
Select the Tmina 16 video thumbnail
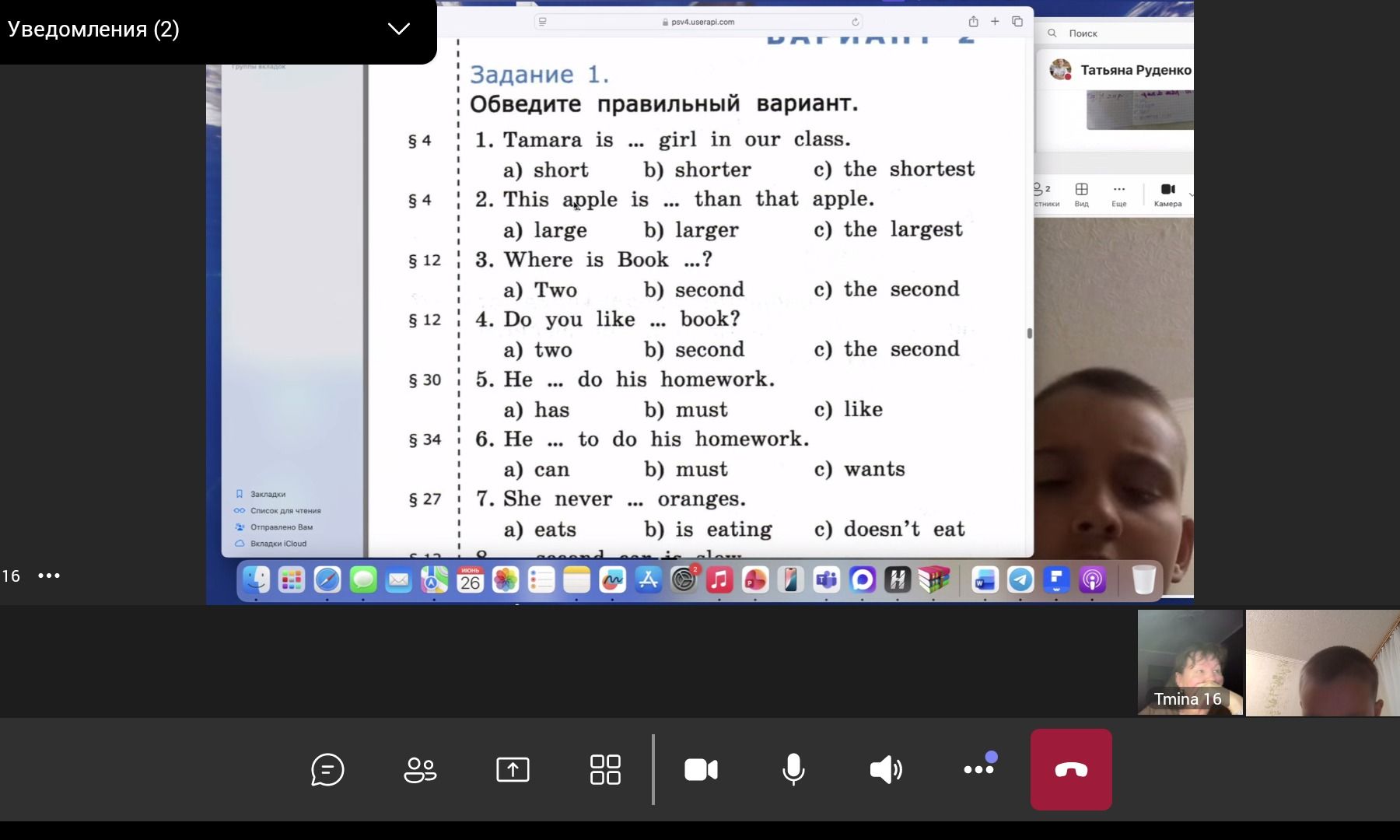(x=1190, y=662)
